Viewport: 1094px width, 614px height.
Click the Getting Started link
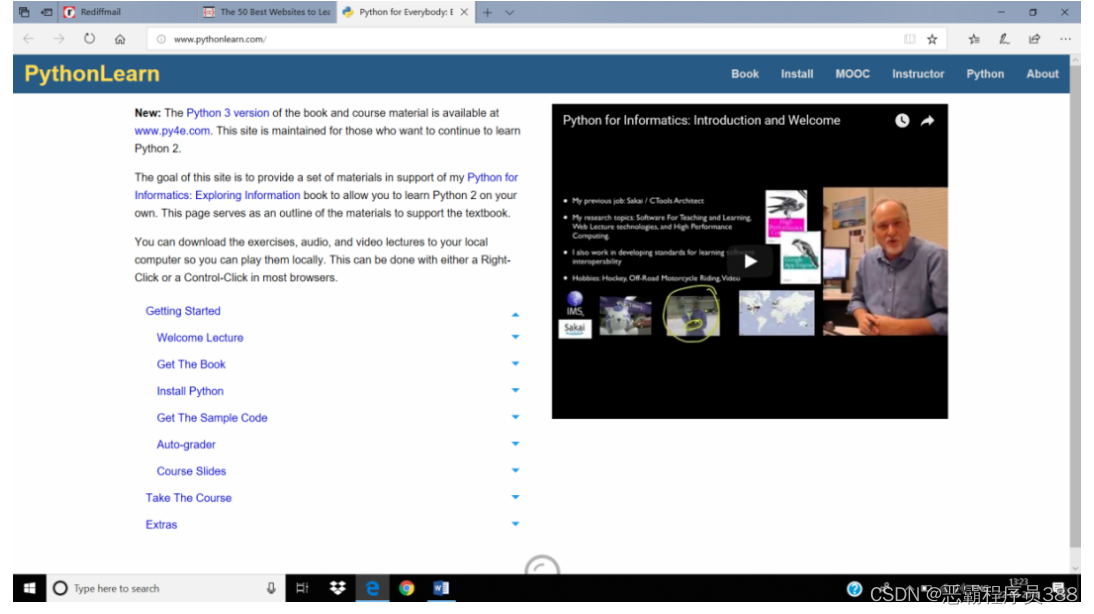click(183, 311)
